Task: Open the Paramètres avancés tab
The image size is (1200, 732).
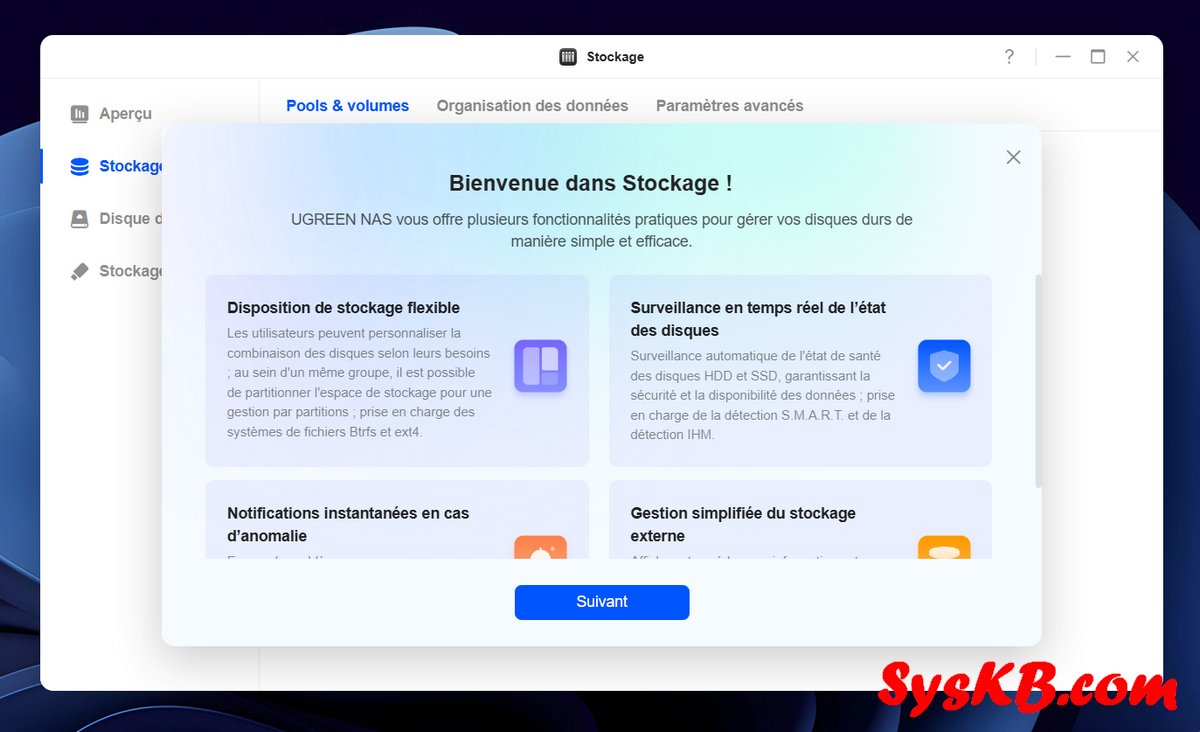Action: (729, 106)
